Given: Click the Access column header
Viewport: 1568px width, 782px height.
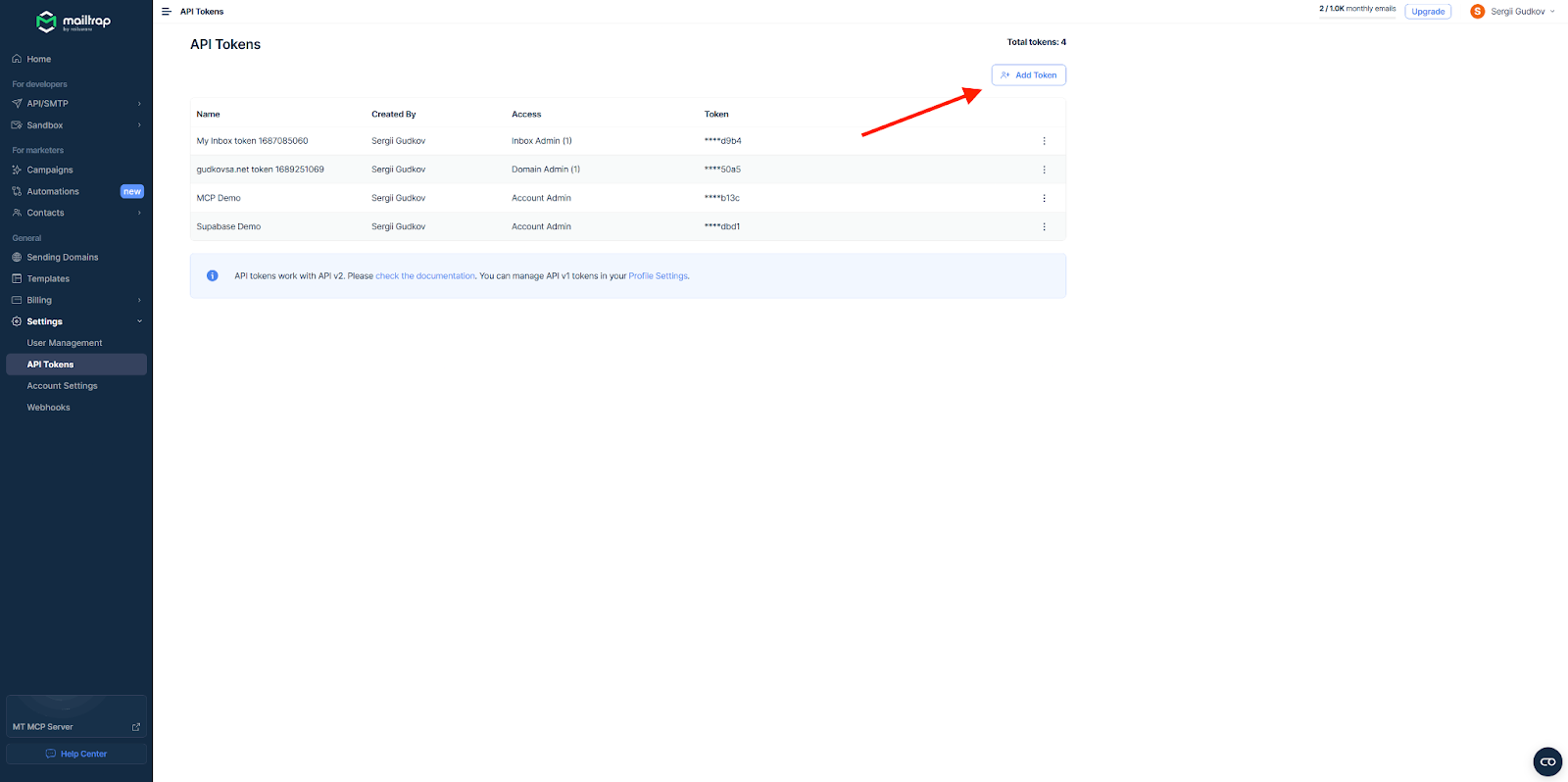Looking at the screenshot, I should point(526,115).
